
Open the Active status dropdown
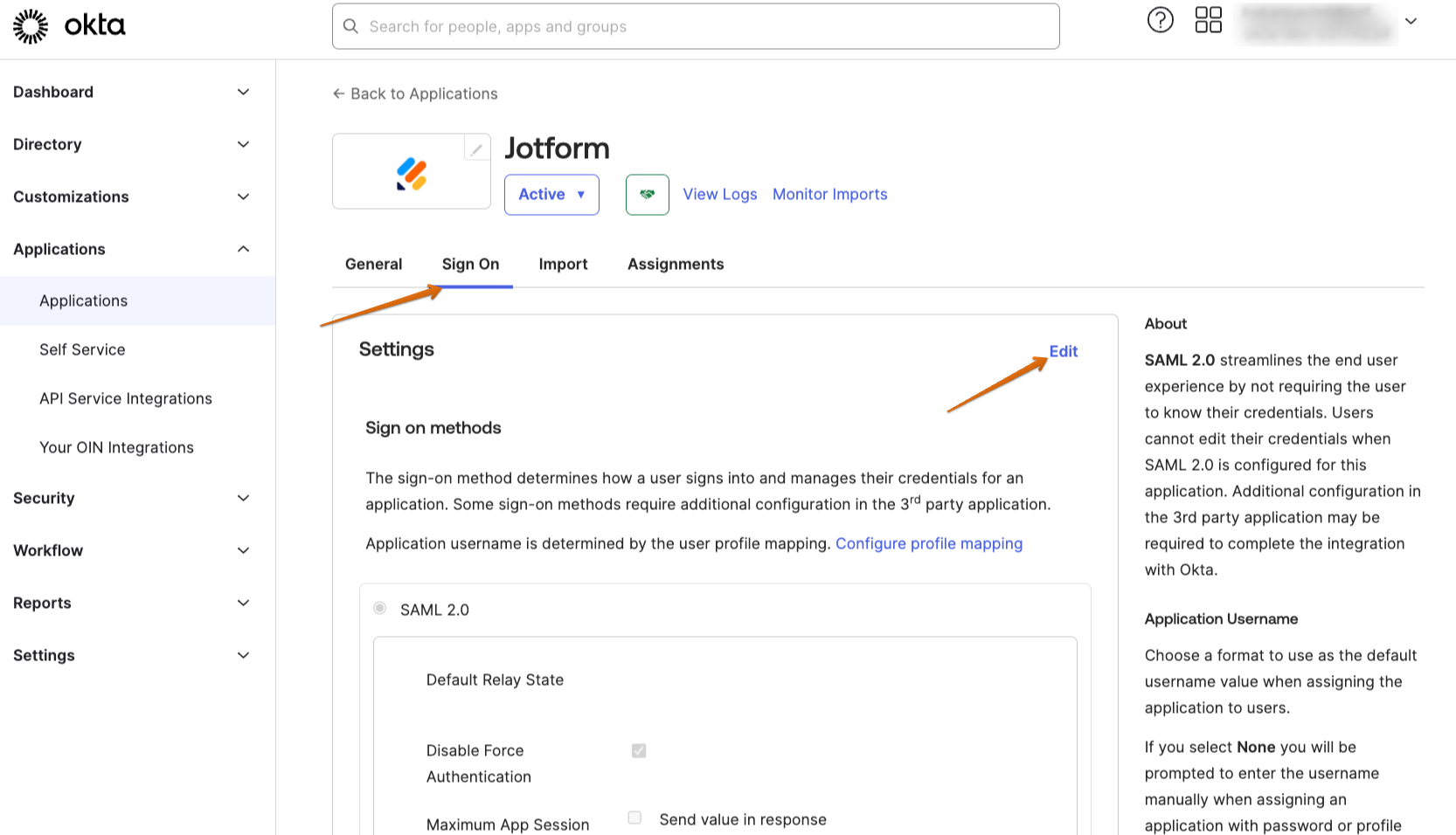[551, 194]
